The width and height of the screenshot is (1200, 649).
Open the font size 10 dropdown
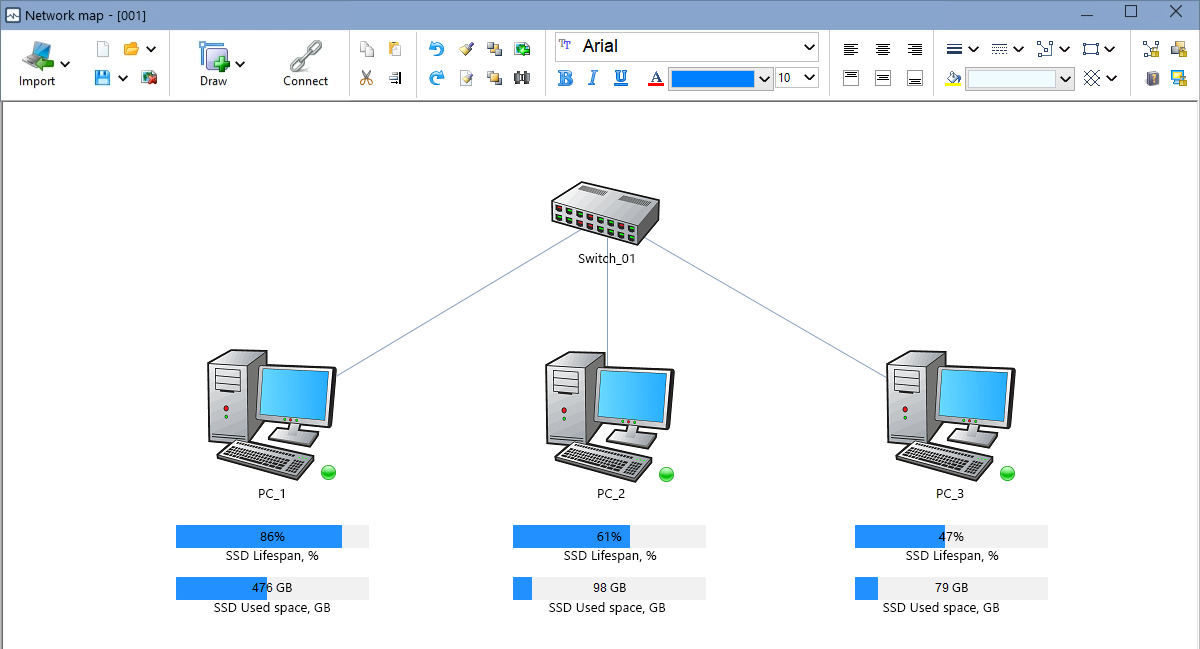(x=809, y=78)
